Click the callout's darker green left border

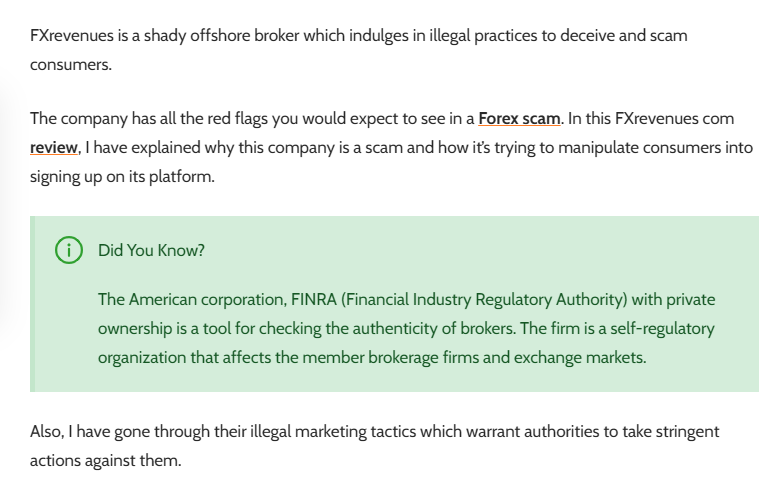pyautogui.click(x=32, y=304)
